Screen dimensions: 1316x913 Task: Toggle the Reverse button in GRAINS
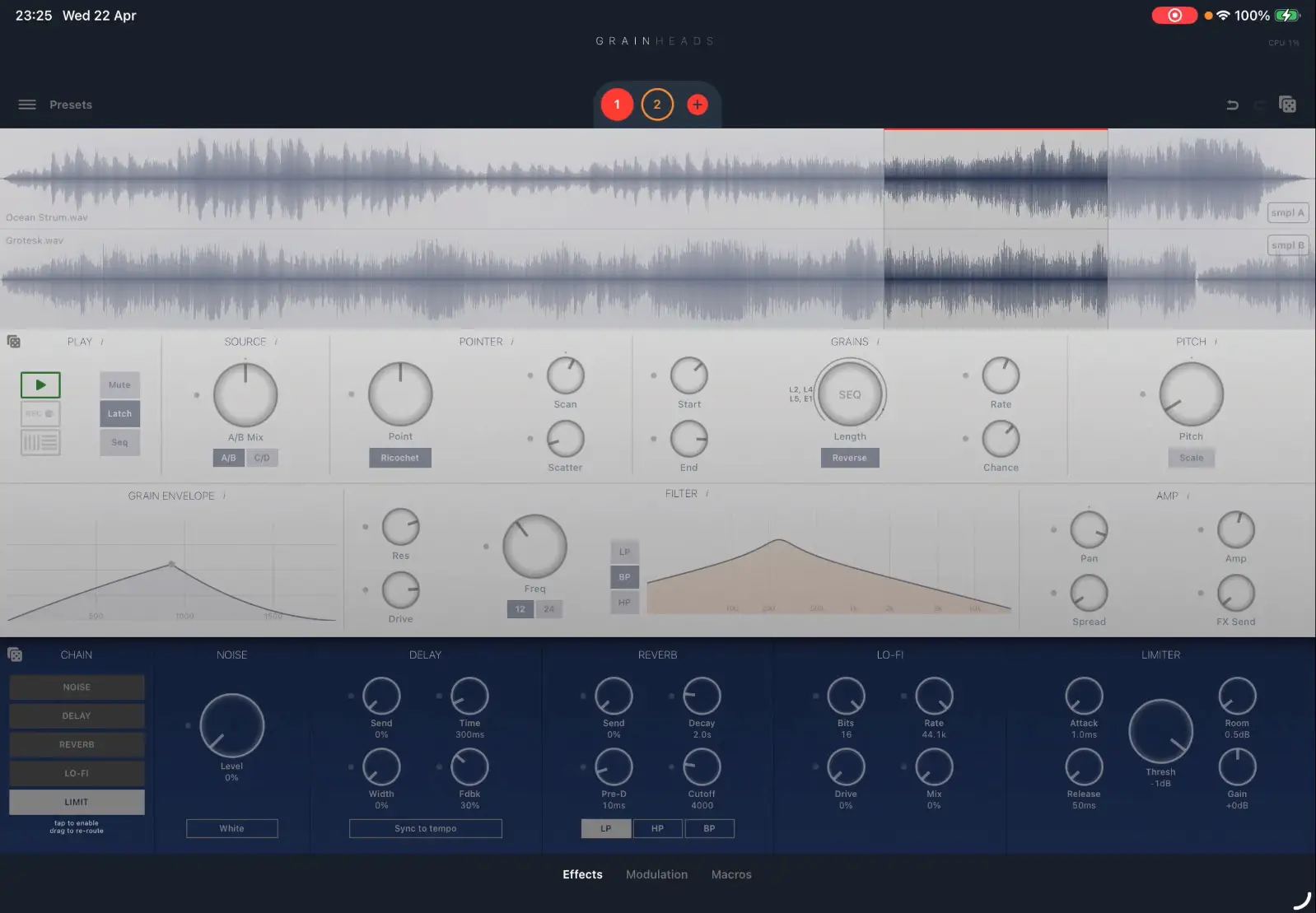click(849, 458)
